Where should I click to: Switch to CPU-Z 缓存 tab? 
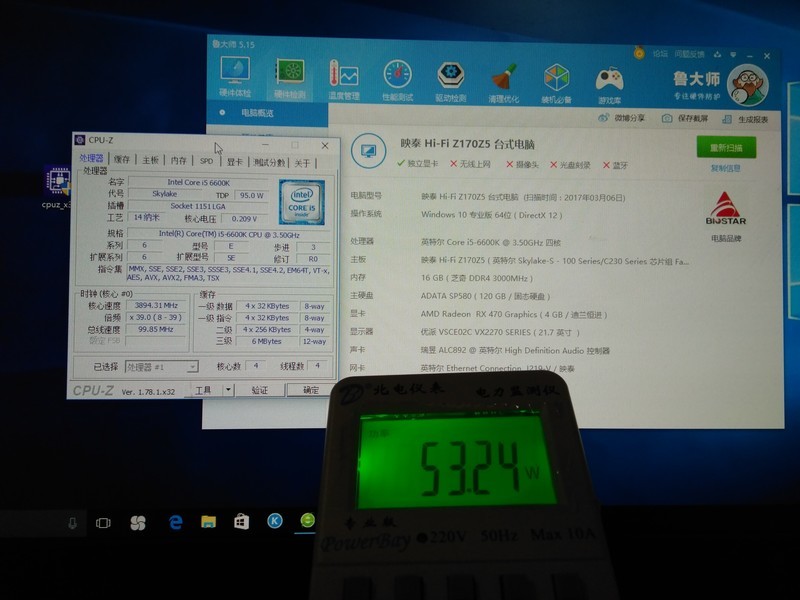[121, 159]
